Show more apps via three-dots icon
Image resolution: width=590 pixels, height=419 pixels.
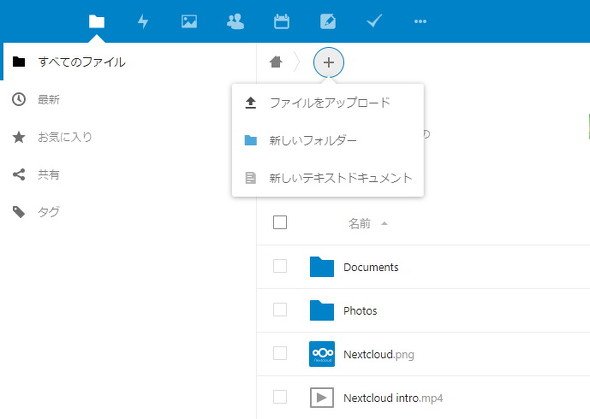point(420,21)
